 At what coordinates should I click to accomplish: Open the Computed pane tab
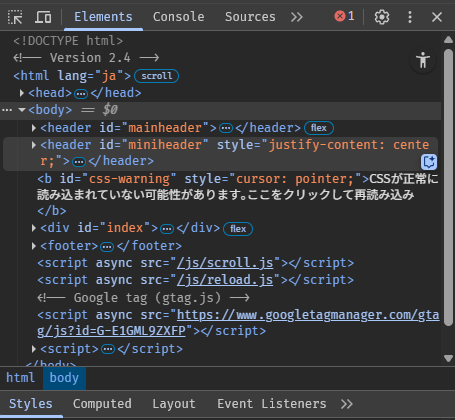tap(102, 404)
